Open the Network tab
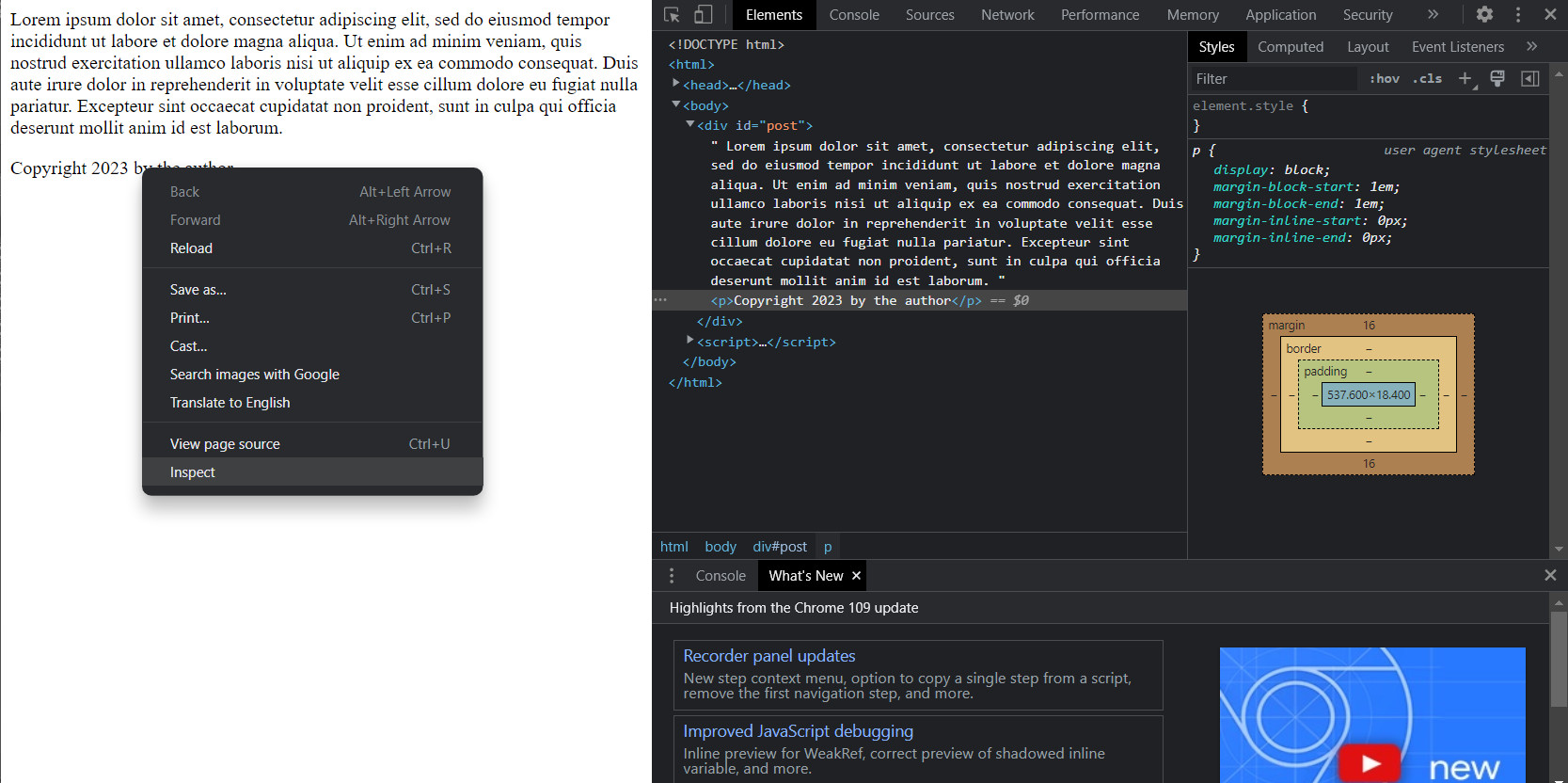The height and width of the screenshot is (783, 1568). coord(1007,15)
